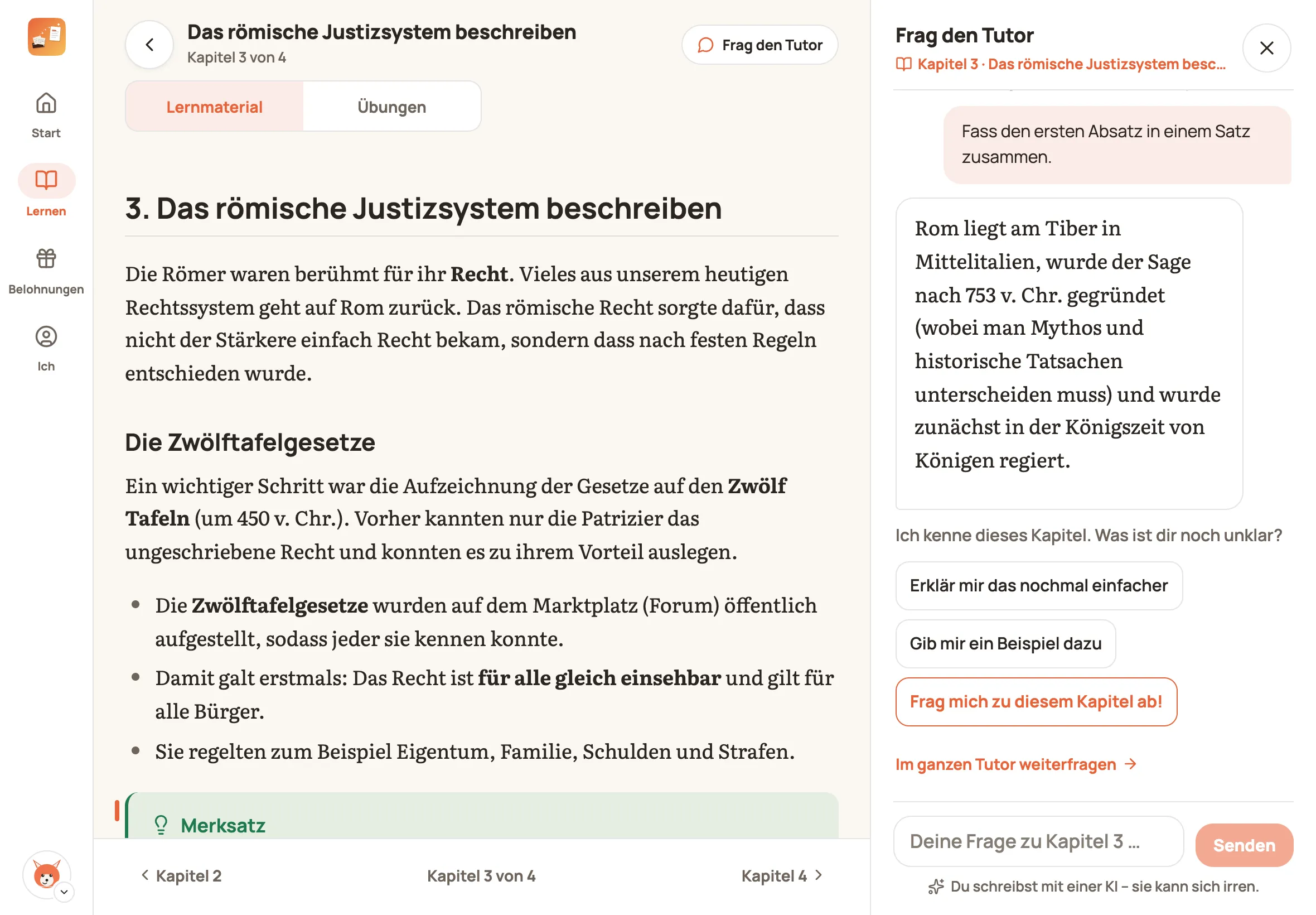
Task: Go to Start via house icon
Action: click(x=46, y=103)
